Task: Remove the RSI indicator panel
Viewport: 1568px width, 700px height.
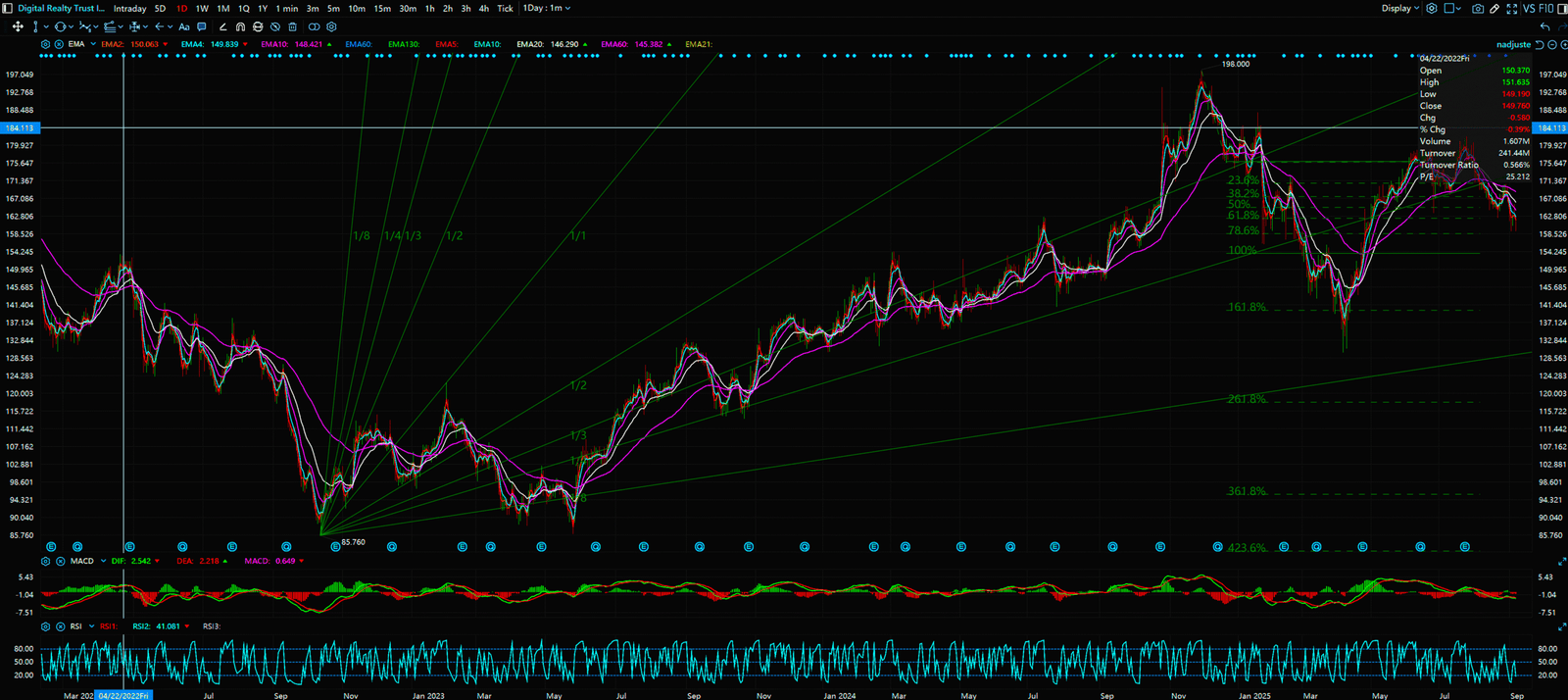Action: tap(60, 626)
